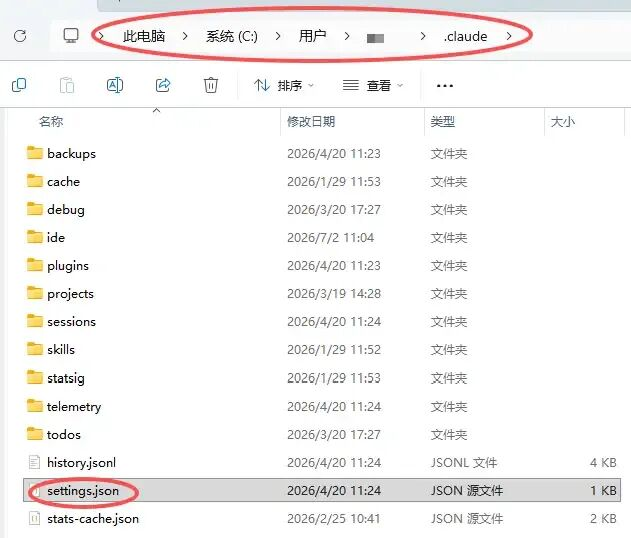Expand chevron after 系统 (C:)
Viewport: 632px width, 538px height.
(278, 36)
